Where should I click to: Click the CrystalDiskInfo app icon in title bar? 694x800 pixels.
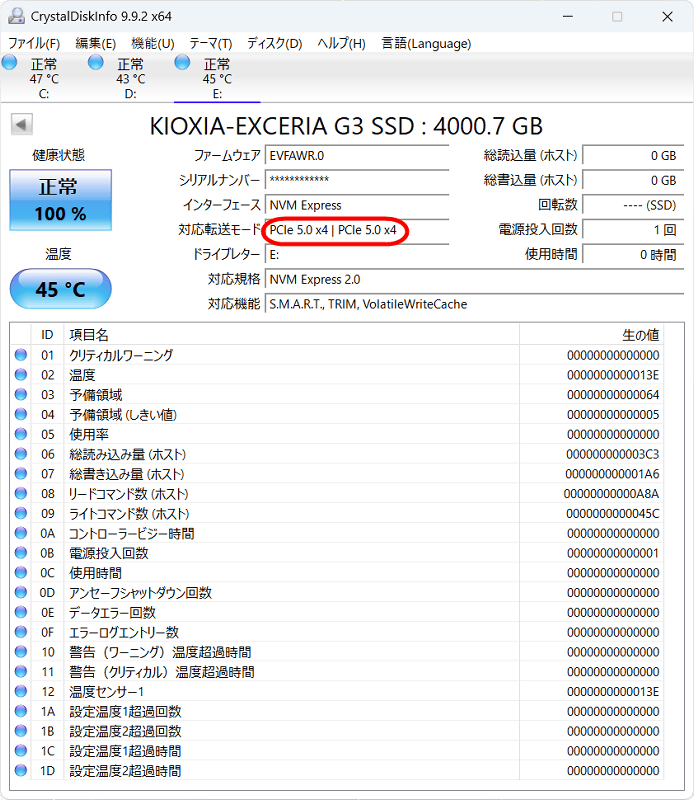(16, 16)
